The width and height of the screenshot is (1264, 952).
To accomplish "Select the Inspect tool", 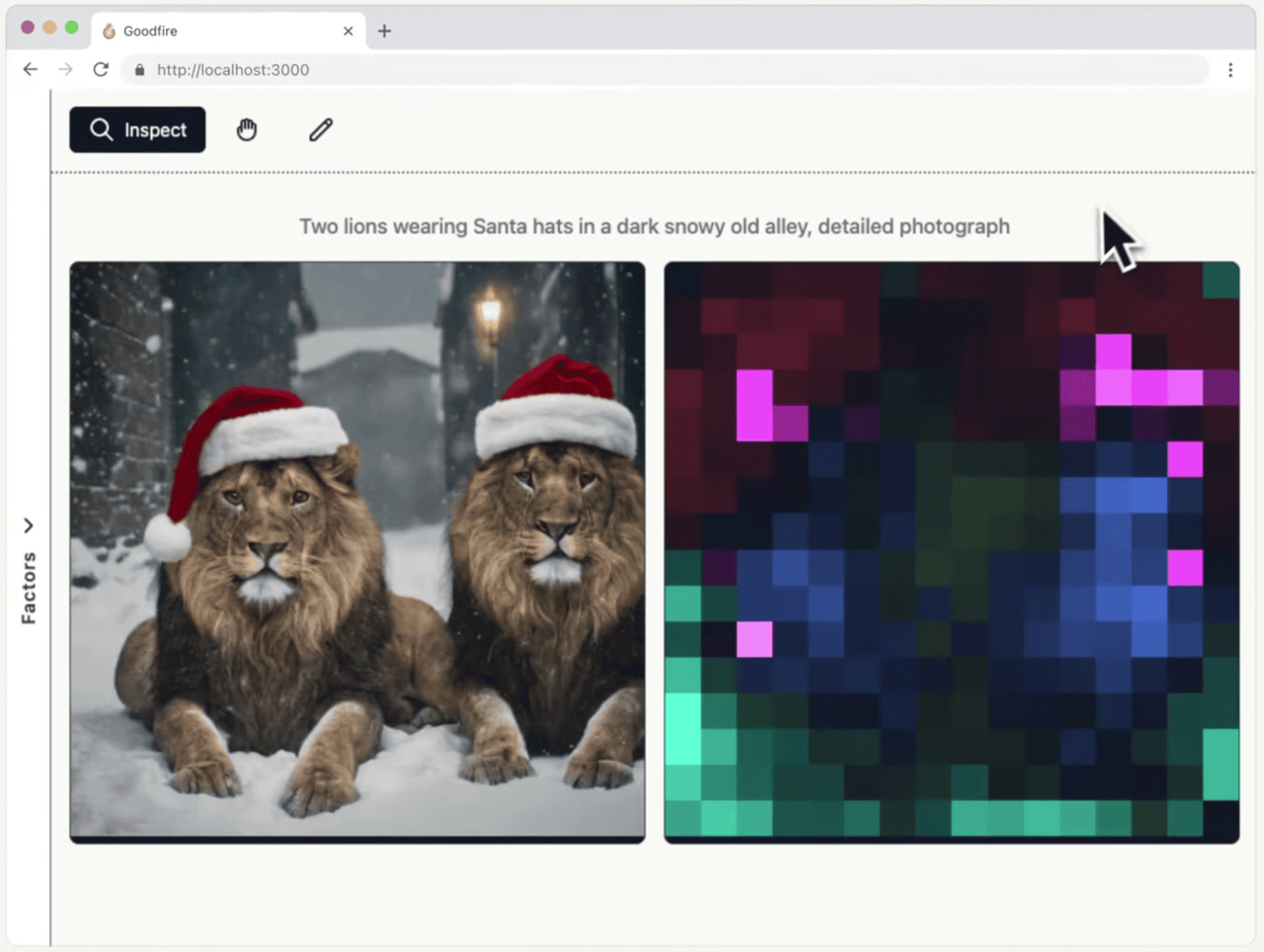I will coord(137,129).
